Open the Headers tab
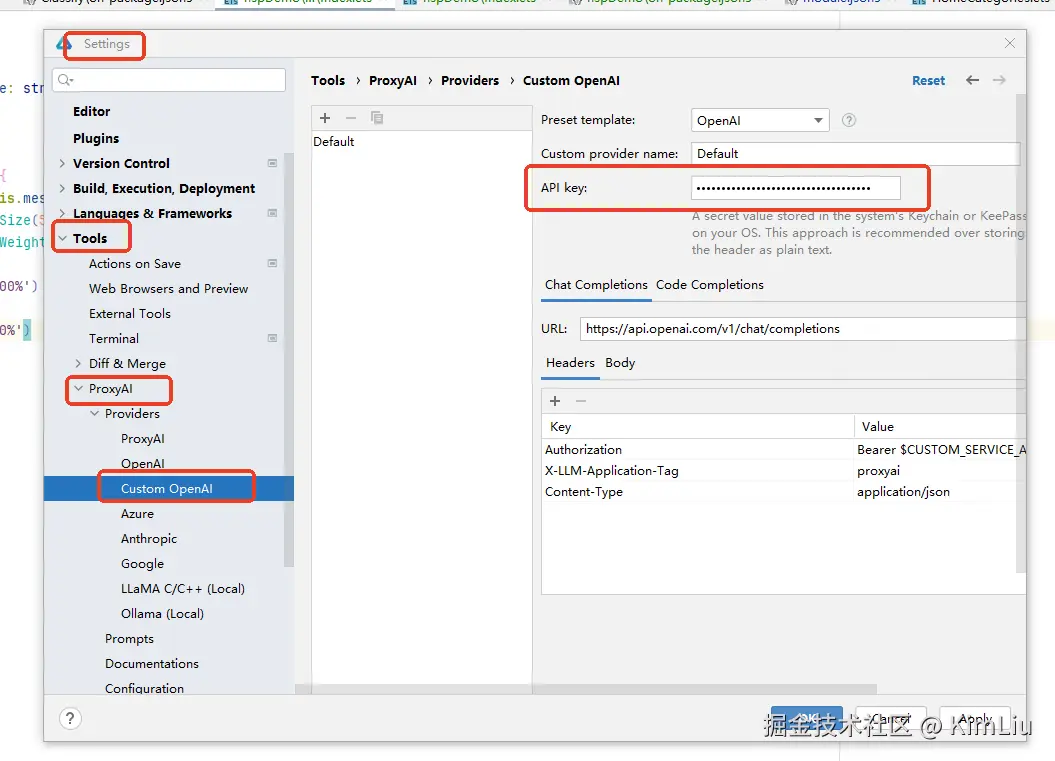The image size is (1055, 761). (571, 363)
